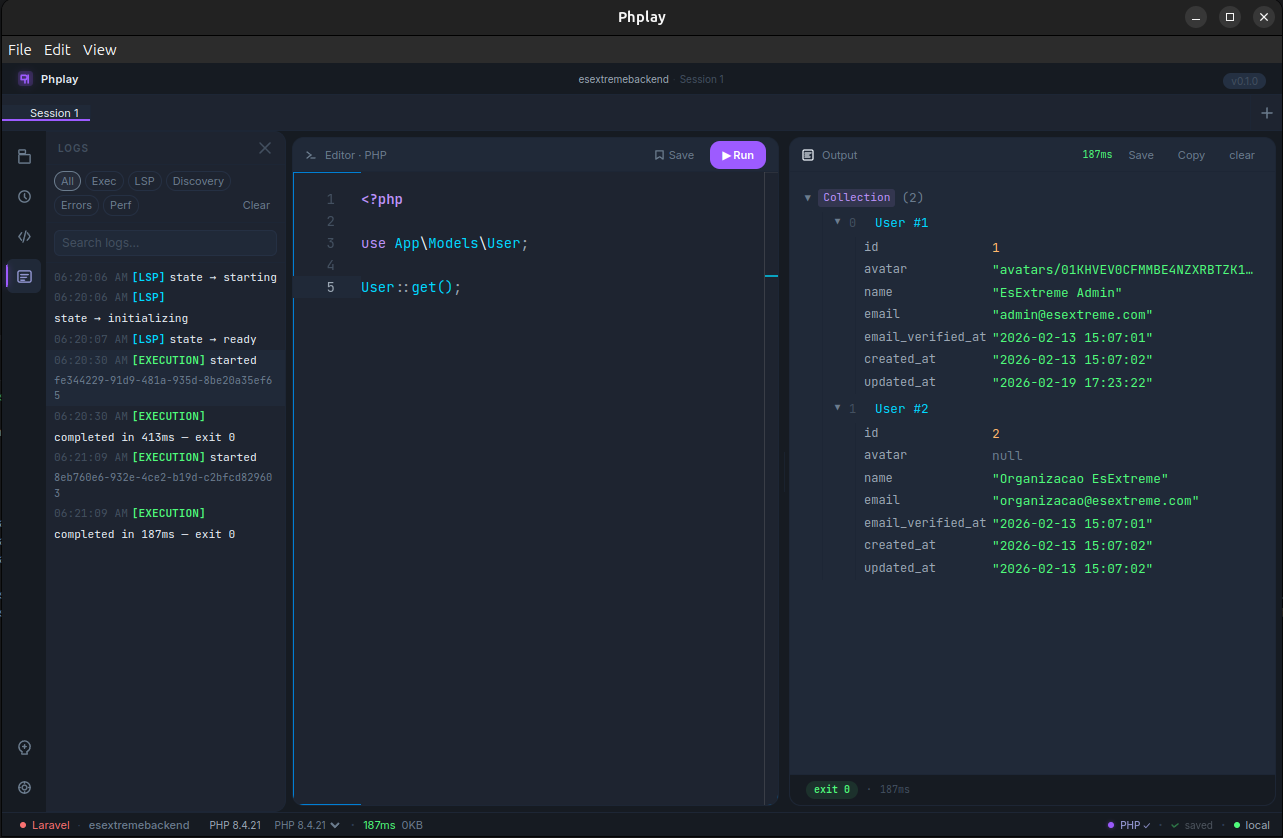Click line number 4 in the gutter
Viewport: 1283px width, 838px height.
click(330, 265)
